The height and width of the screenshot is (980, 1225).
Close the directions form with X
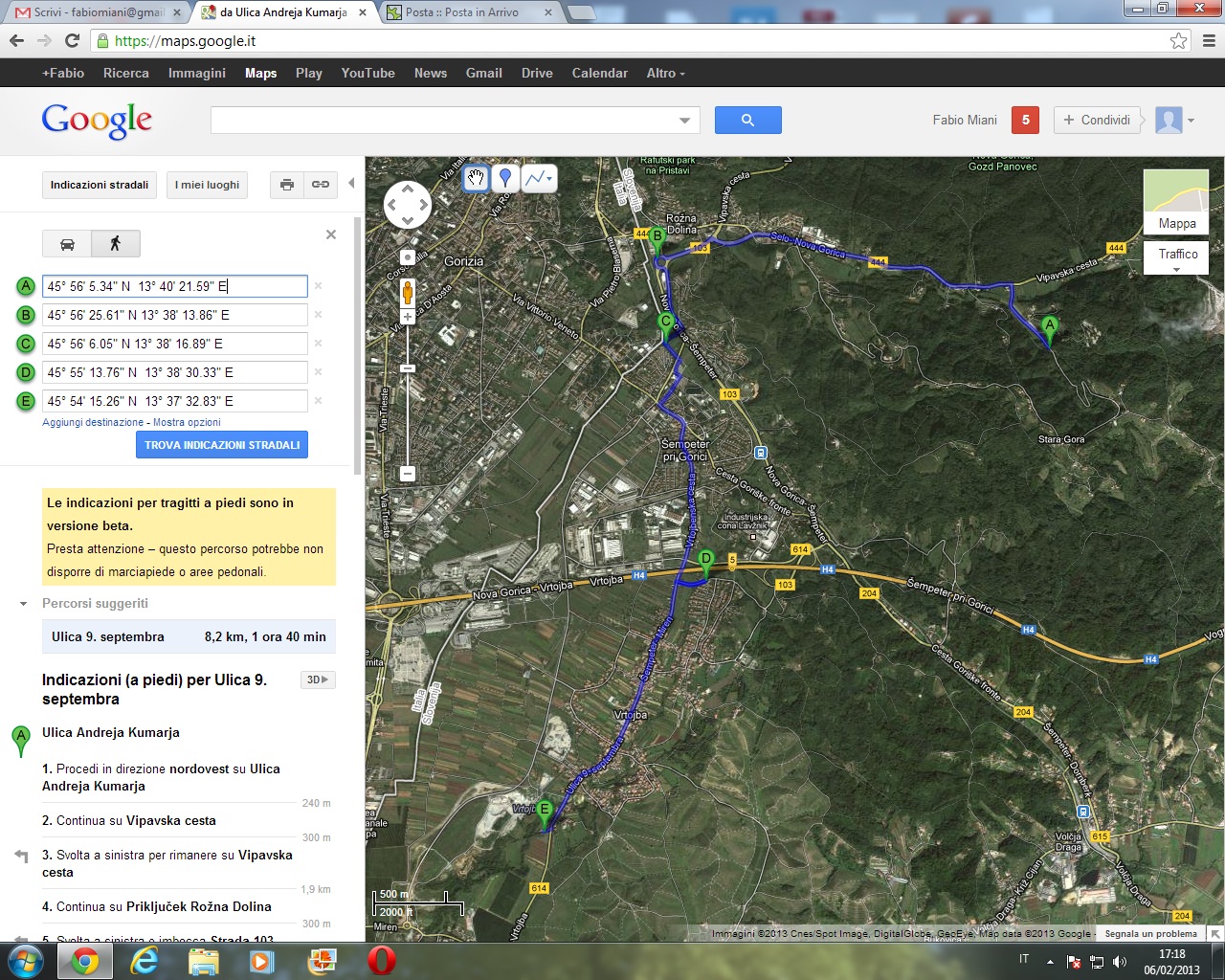pos(331,234)
